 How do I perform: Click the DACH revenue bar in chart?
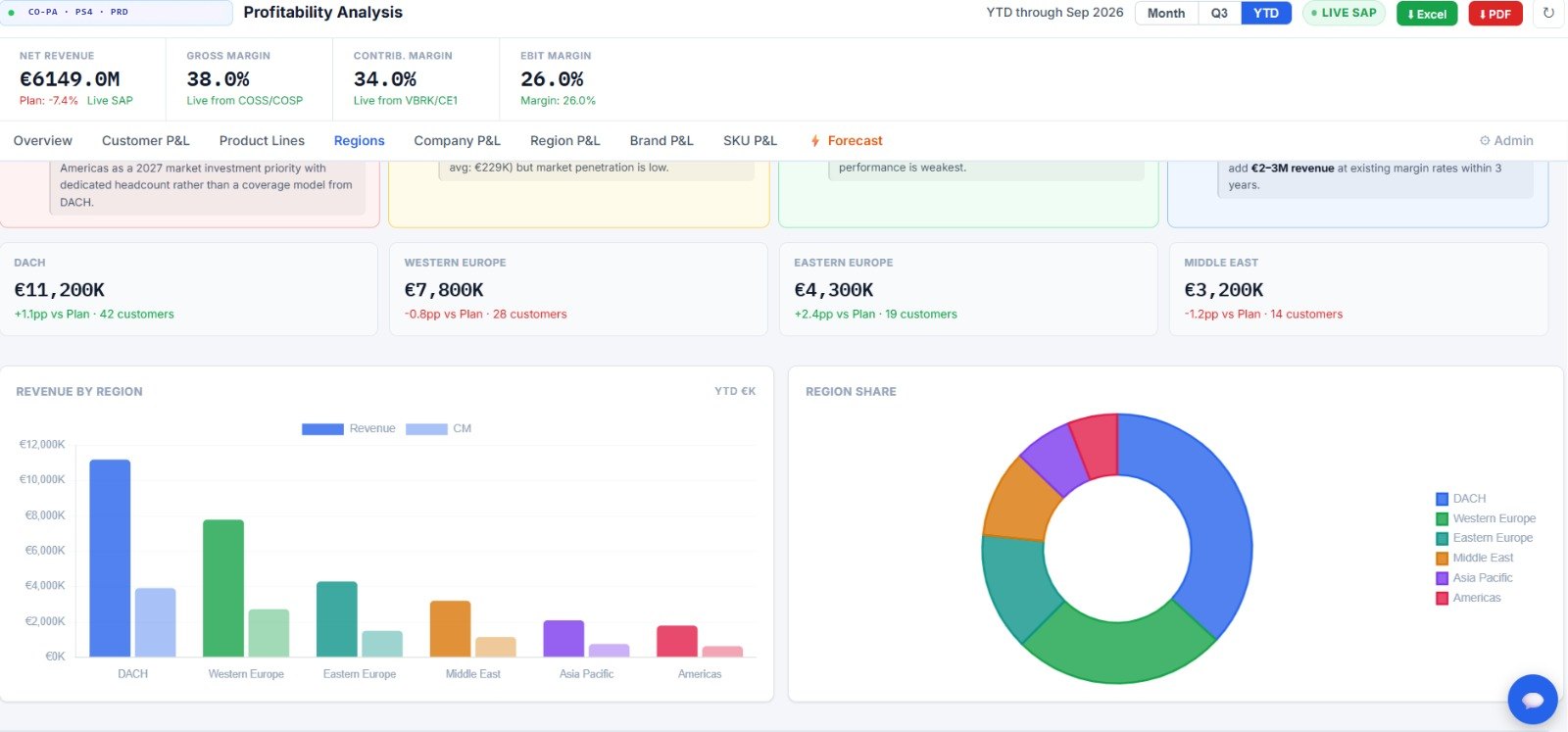point(110,558)
